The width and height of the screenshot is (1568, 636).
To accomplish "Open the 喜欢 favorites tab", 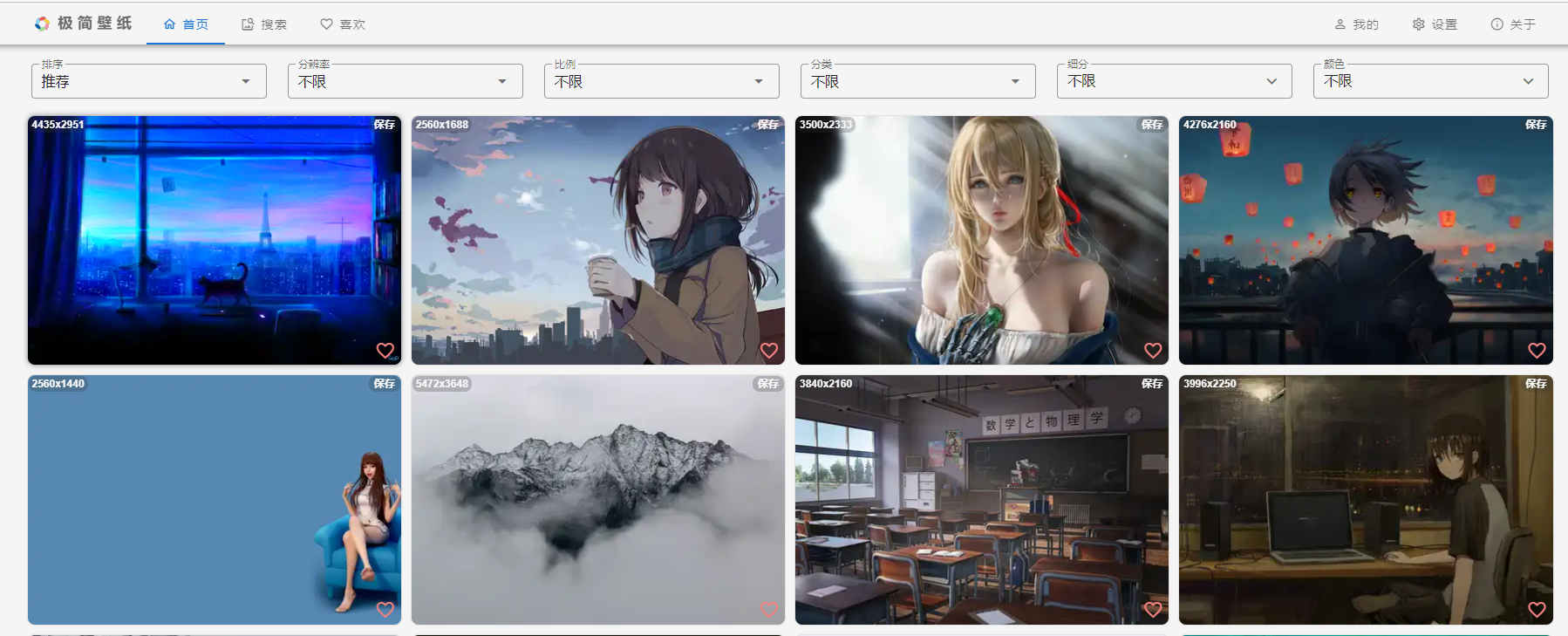I will coord(343,24).
